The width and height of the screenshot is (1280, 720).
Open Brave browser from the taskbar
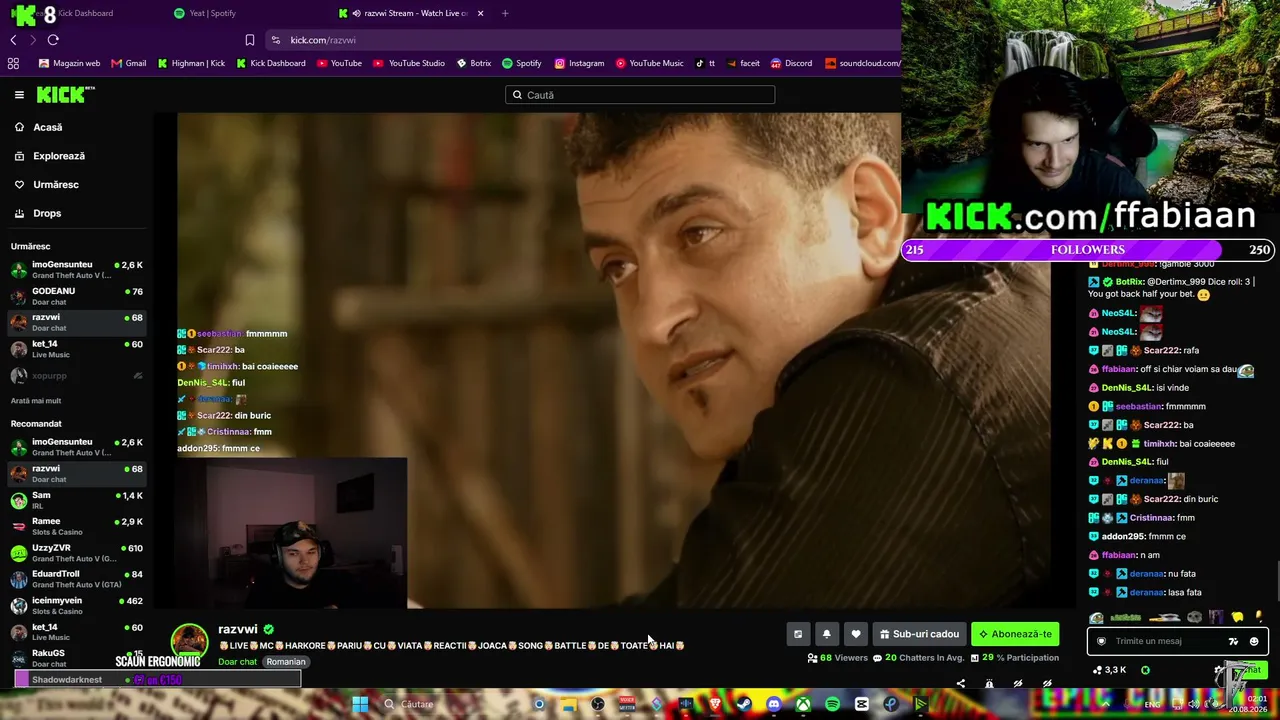(x=715, y=704)
